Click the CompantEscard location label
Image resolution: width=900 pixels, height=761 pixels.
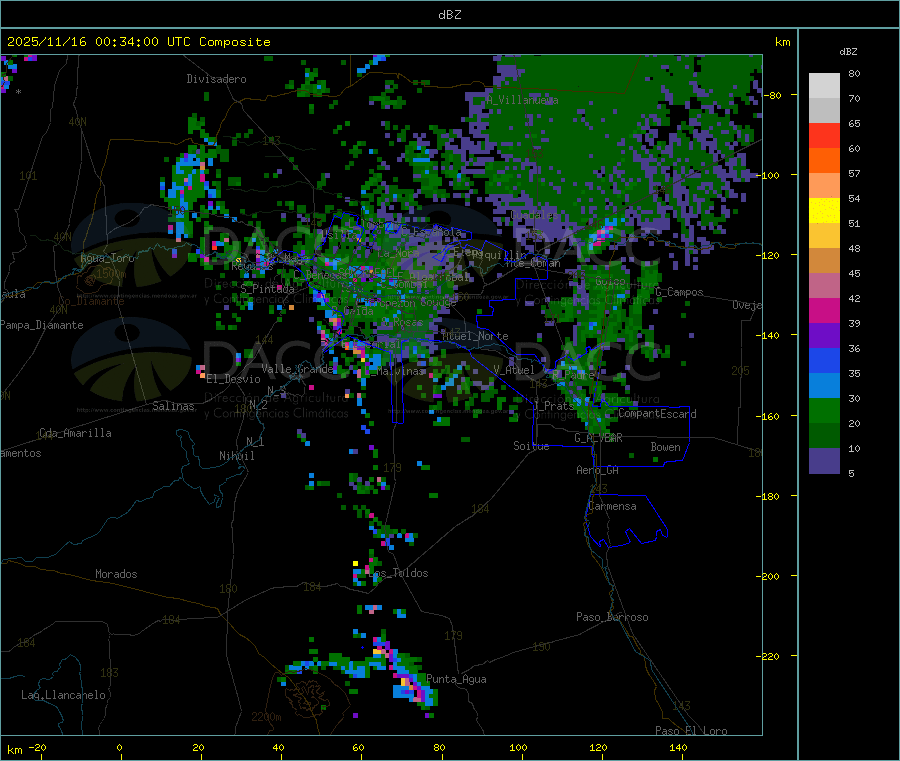(x=657, y=414)
